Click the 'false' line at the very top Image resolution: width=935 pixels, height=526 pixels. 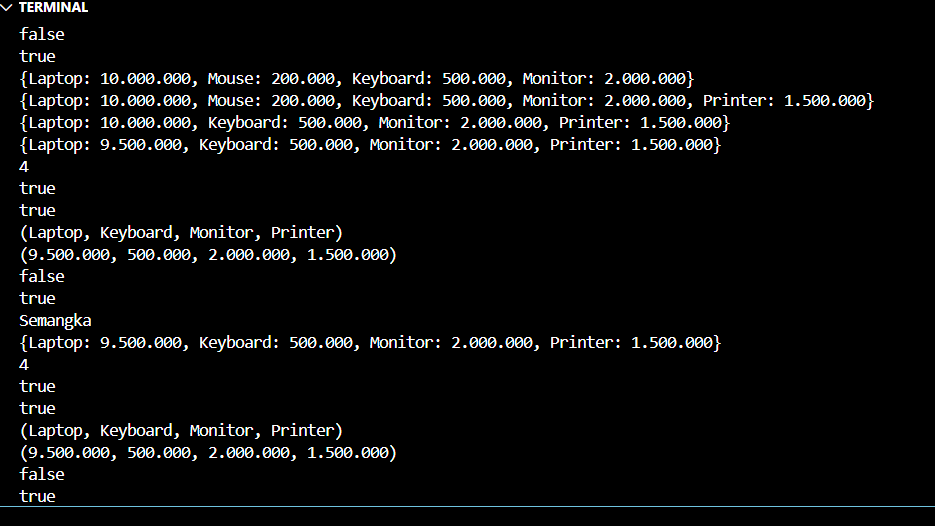41,34
